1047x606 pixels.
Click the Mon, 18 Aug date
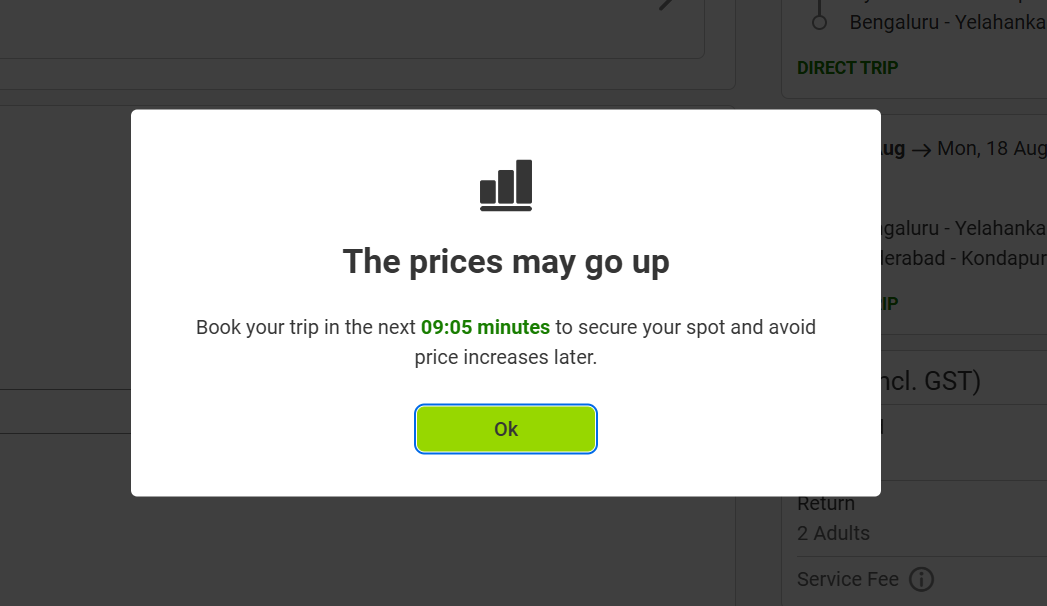(x=991, y=149)
